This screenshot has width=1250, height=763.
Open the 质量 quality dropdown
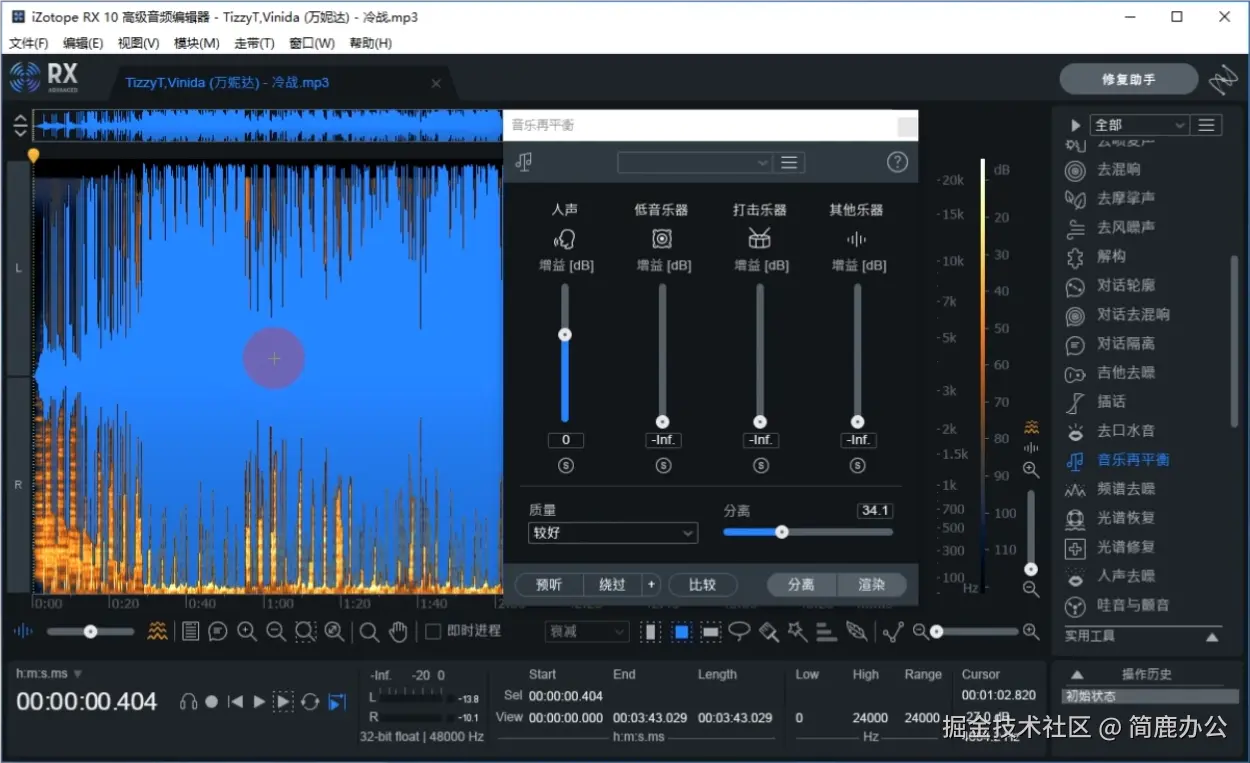coord(612,533)
